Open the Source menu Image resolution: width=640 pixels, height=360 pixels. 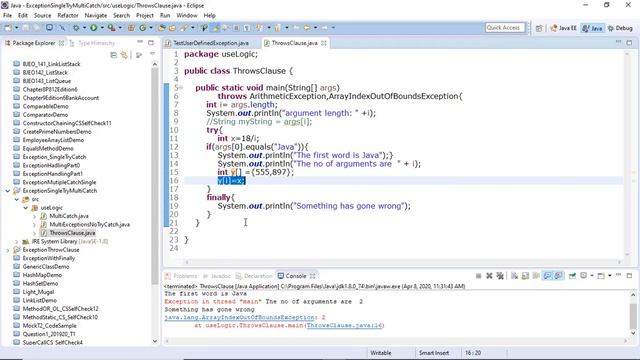[42, 16]
